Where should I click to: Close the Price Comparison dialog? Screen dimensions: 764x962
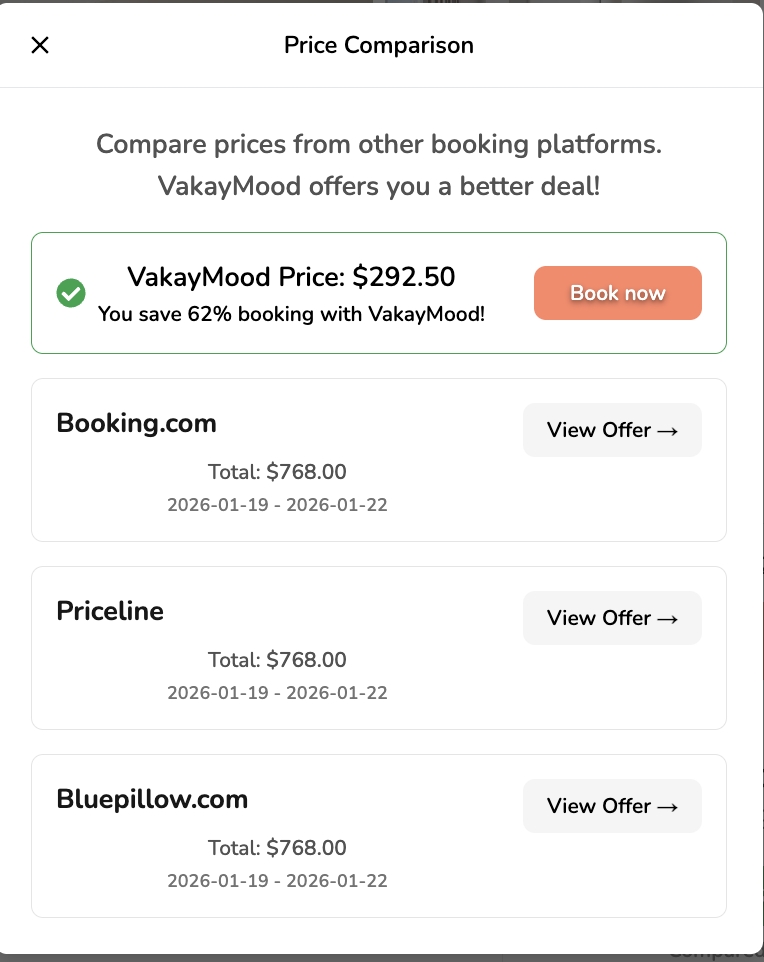39,45
